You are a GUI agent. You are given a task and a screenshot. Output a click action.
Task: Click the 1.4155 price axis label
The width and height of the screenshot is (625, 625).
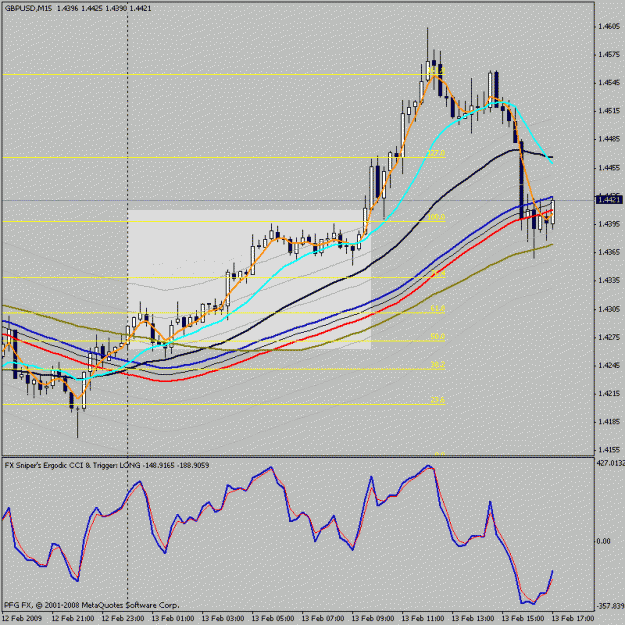coord(609,450)
